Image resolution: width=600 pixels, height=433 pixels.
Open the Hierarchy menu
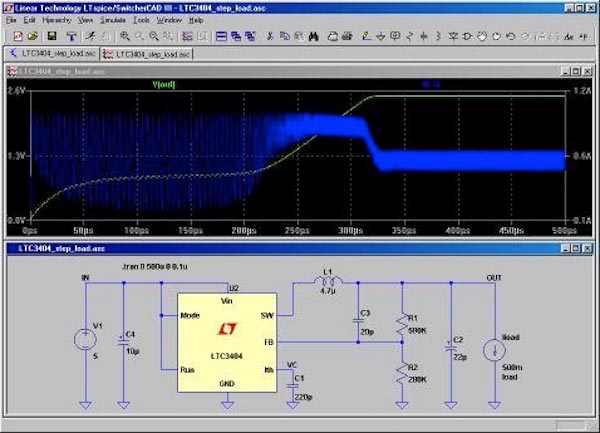57,20
